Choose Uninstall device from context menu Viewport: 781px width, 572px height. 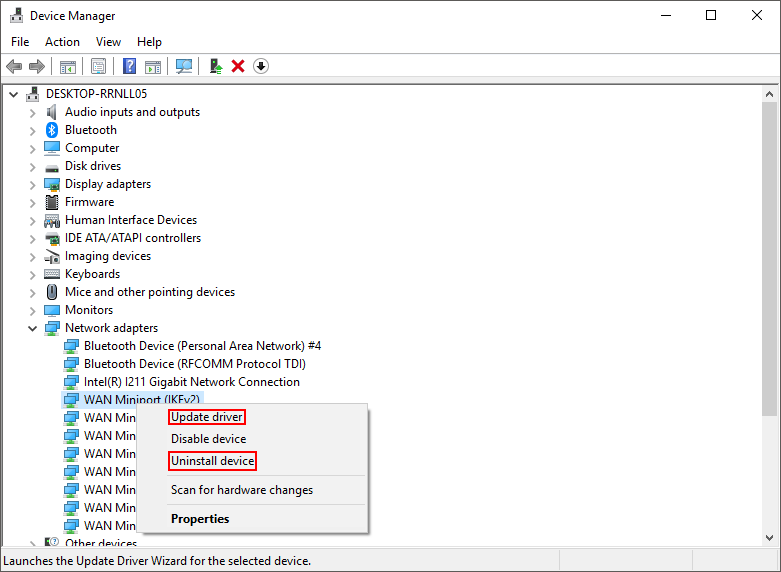213,461
